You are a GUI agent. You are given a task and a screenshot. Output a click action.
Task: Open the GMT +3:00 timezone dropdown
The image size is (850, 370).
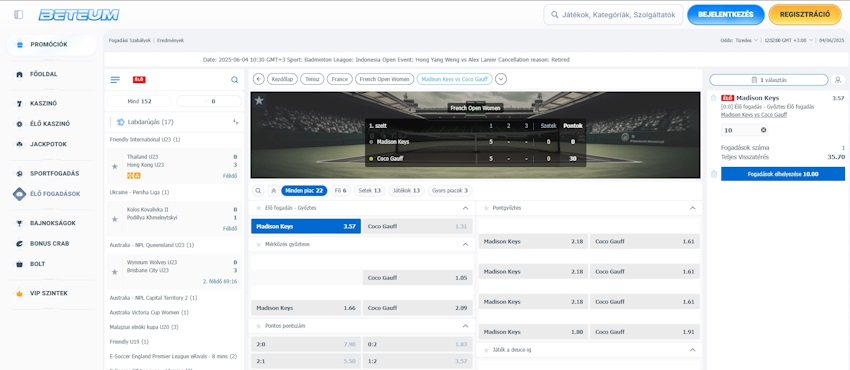(789, 40)
